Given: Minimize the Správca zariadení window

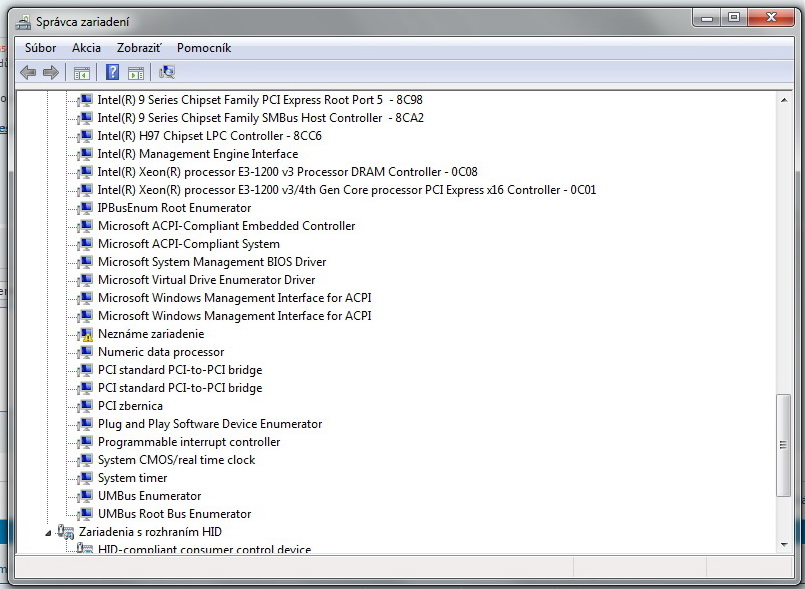Looking at the screenshot, I should click(707, 18).
